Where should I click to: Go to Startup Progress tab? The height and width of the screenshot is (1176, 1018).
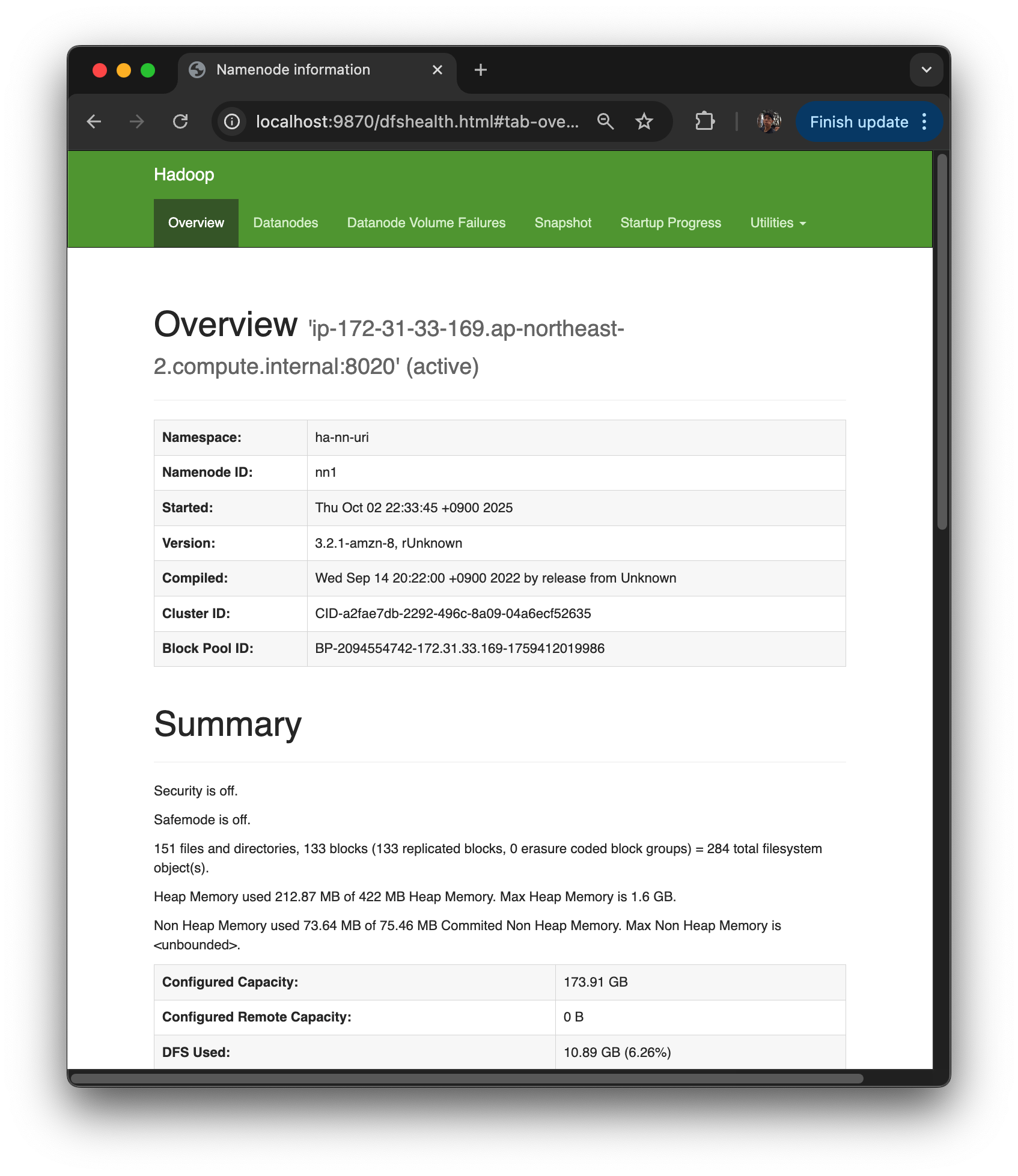pos(671,223)
